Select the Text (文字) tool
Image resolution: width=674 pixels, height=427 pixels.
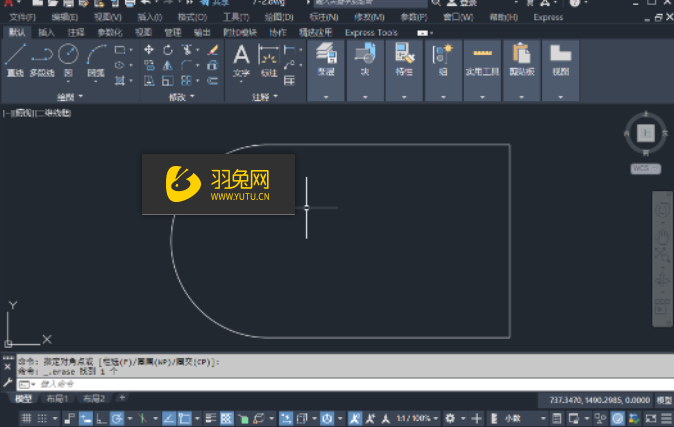pyautogui.click(x=241, y=60)
